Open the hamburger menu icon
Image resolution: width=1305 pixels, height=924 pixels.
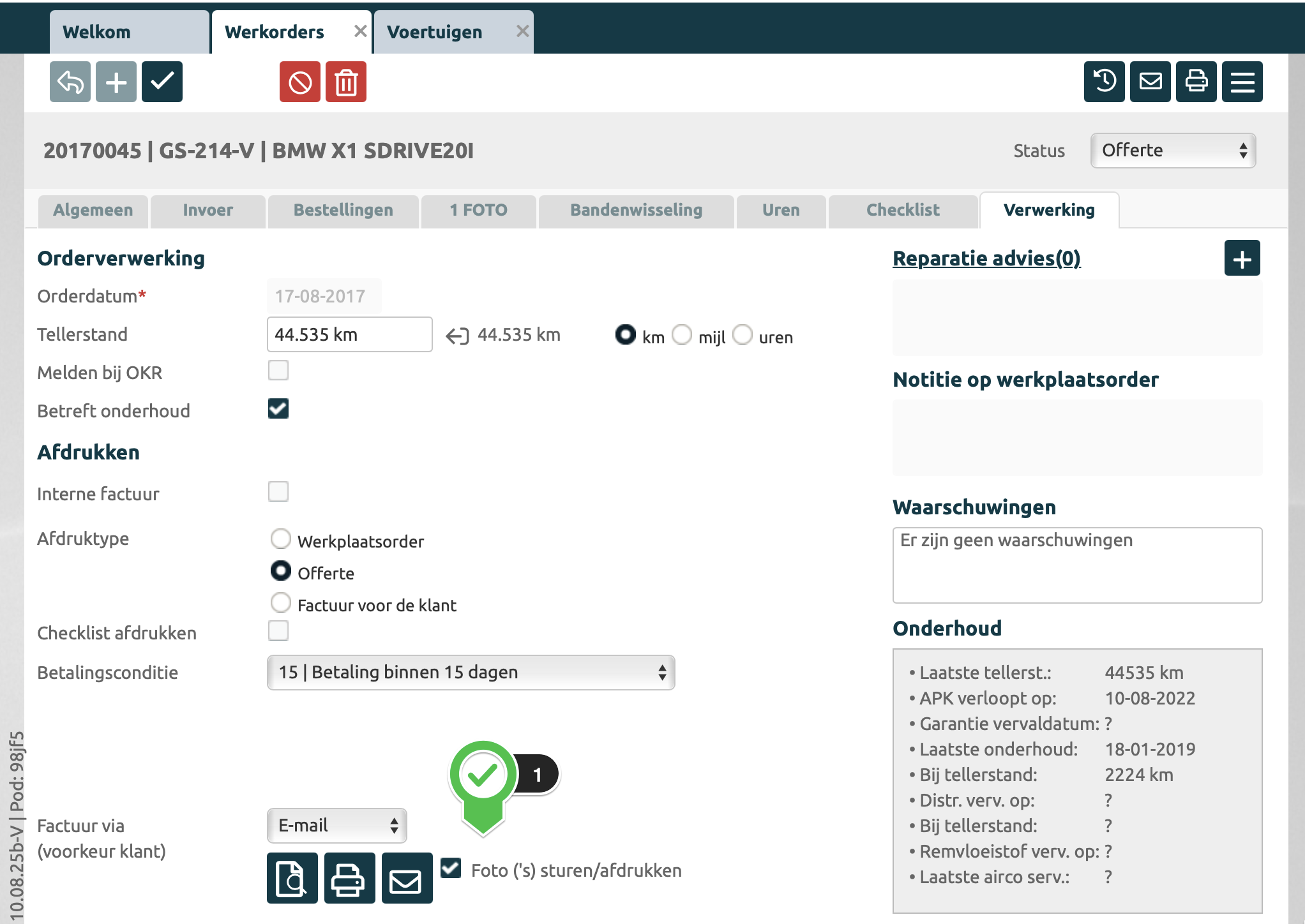coord(1242,82)
